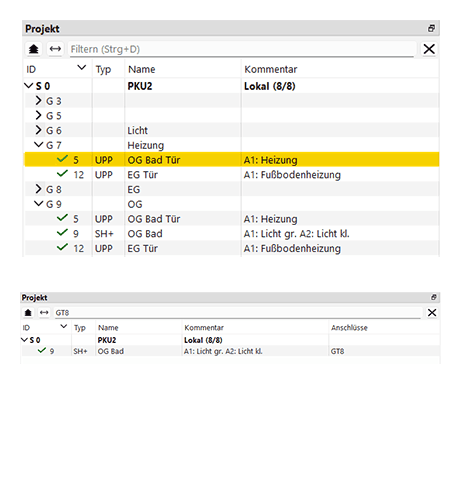Click the 'Heizung' name of group G 7
The width and height of the screenshot is (459, 480).
pos(146,145)
